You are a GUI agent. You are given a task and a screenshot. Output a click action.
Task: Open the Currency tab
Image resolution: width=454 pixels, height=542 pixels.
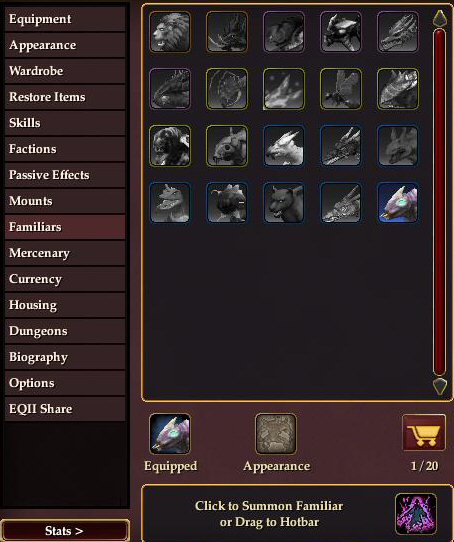65,279
